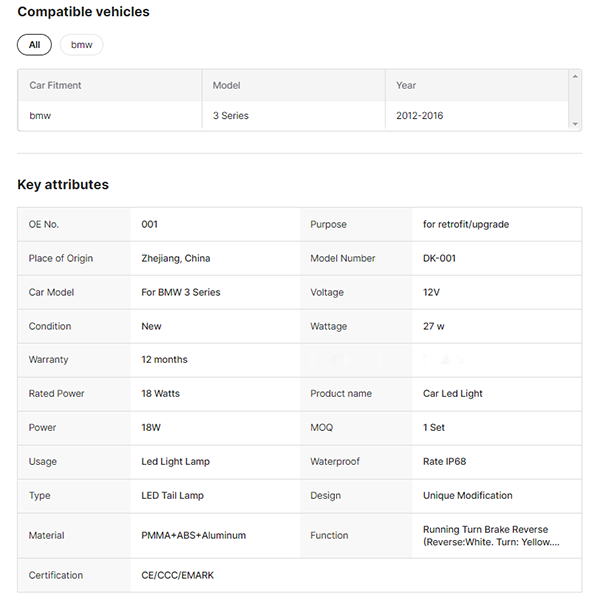Click the CE/CCC/EMARK certification value

[177, 576]
